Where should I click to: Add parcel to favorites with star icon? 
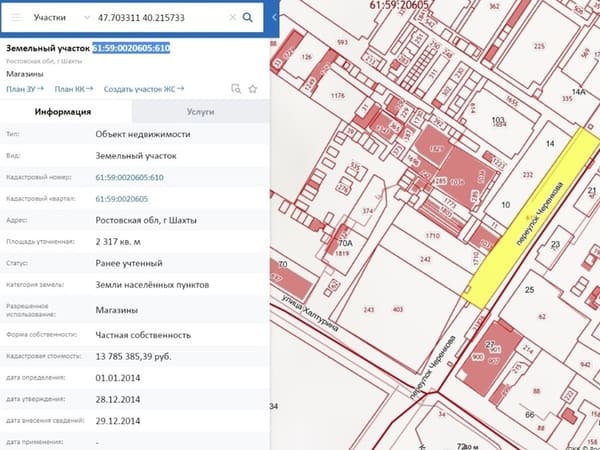253,89
